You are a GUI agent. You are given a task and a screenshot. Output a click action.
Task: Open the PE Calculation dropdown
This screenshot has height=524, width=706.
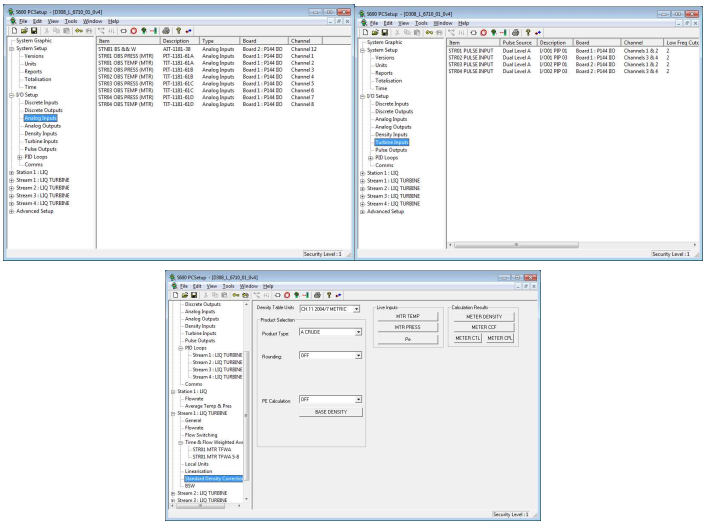click(358, 399)
